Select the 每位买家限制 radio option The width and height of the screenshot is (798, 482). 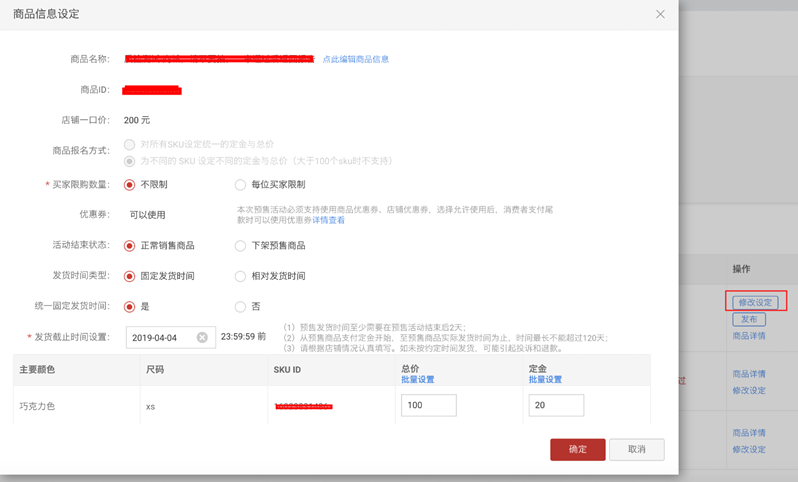click(240, 185)
